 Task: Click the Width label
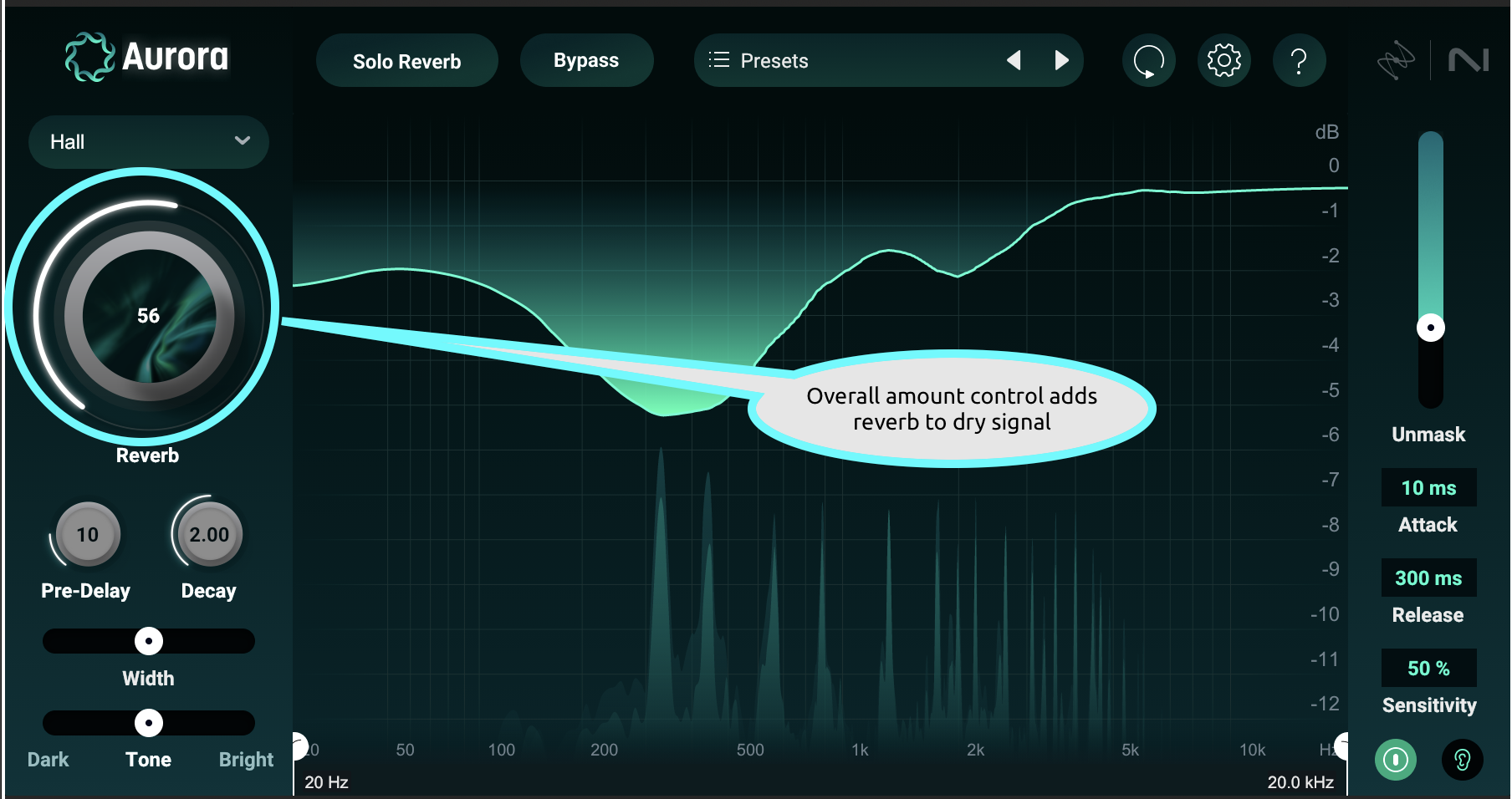149,679
